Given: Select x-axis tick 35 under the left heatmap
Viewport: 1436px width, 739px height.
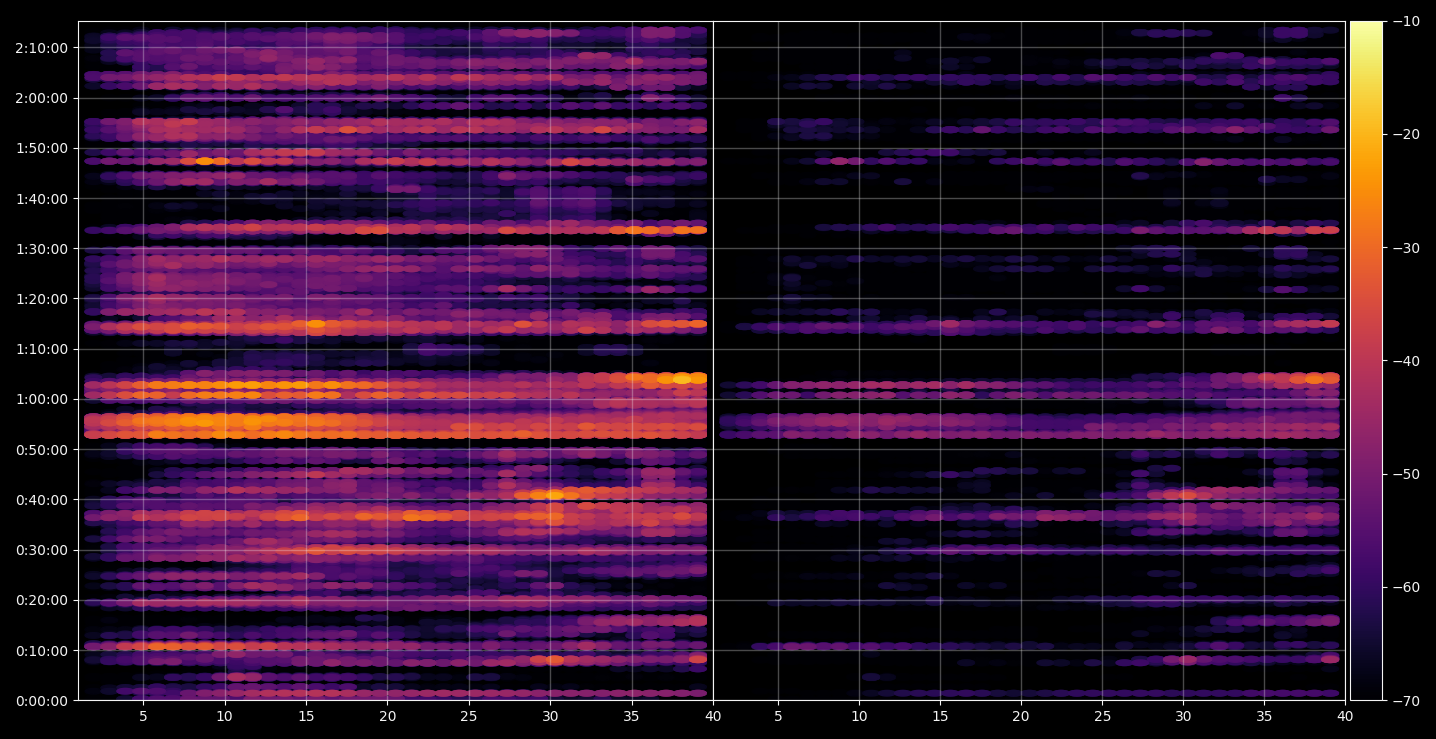Looking at the screenshot, I should click(x=631, y=716).
